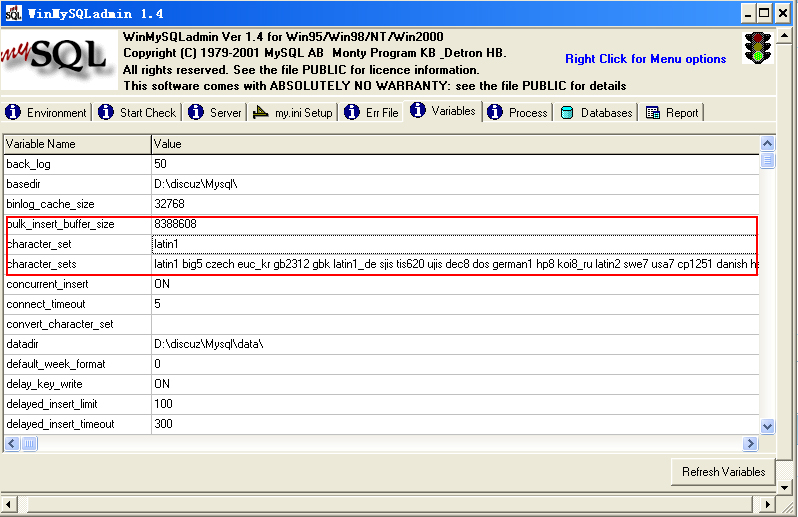Click the convert_character_set variable name
The width and height of the screenshot is (798, 517).
60,324
